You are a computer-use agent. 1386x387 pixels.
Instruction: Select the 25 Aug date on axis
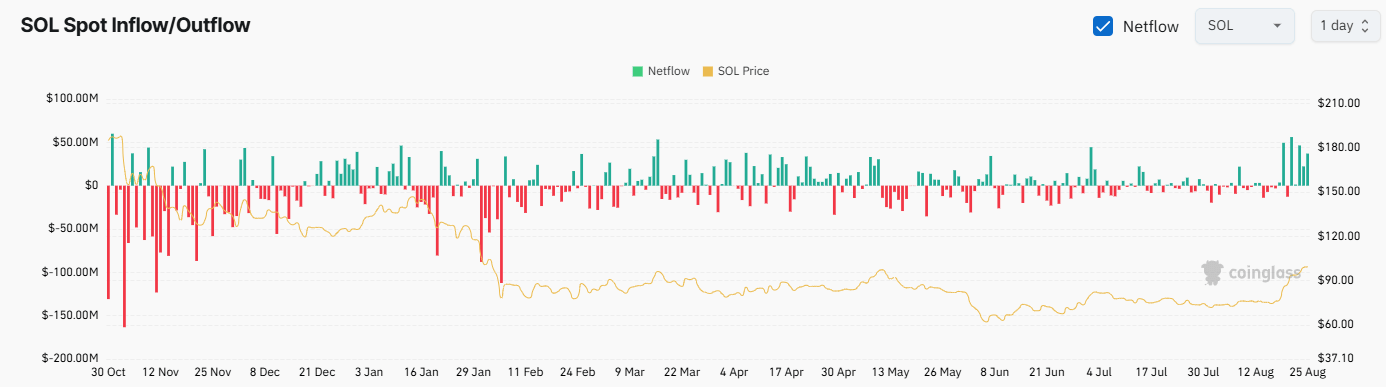coord(1308,371)
